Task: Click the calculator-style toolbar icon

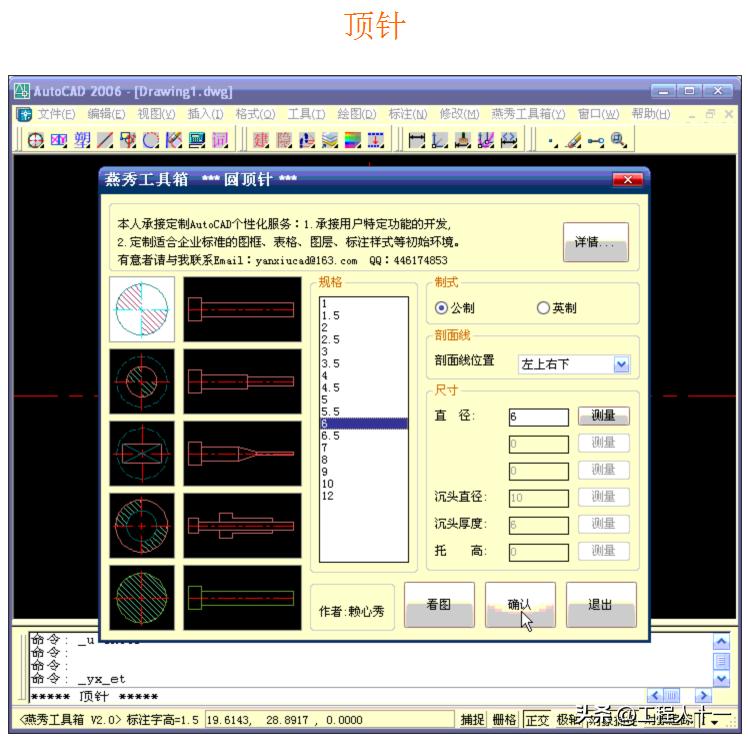Action: point(197,140)
